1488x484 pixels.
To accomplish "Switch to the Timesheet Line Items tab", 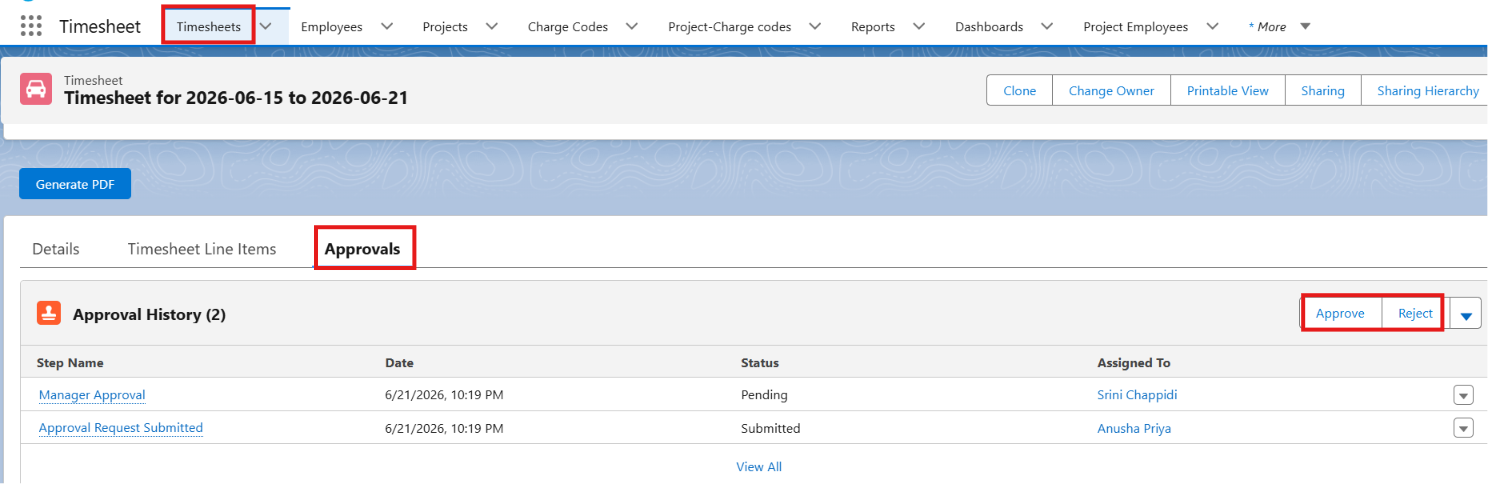I will [202, 249].
